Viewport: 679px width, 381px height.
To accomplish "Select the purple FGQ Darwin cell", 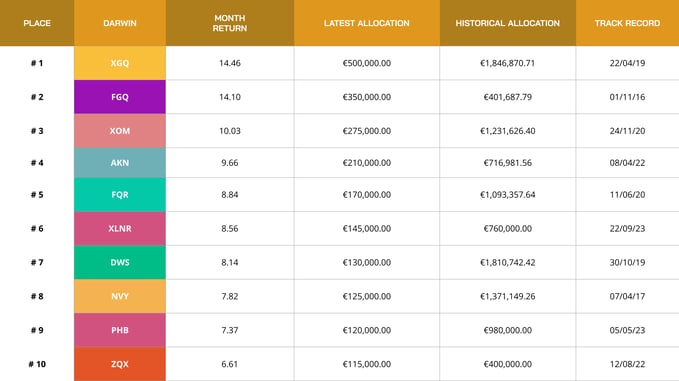I will pos(120,97).
